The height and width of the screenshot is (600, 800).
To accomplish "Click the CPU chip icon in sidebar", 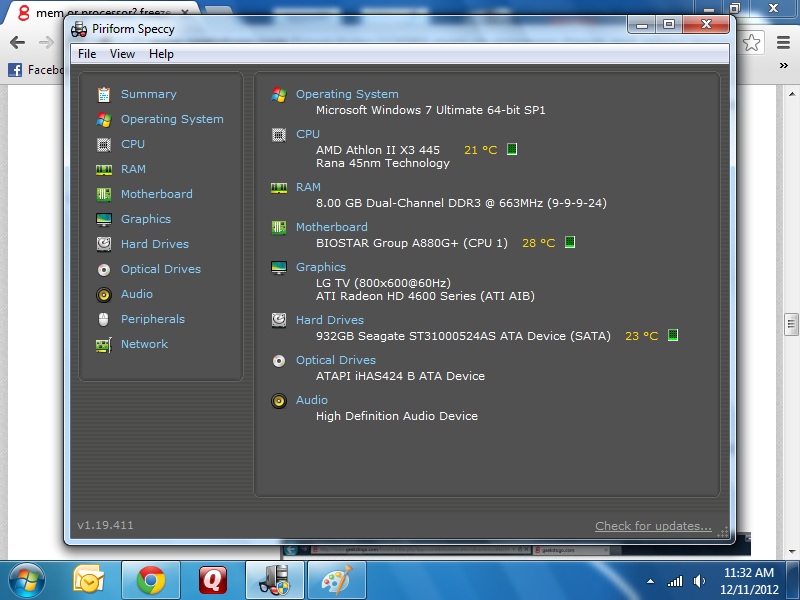I will pyautogui.click(x=104, y=144).
